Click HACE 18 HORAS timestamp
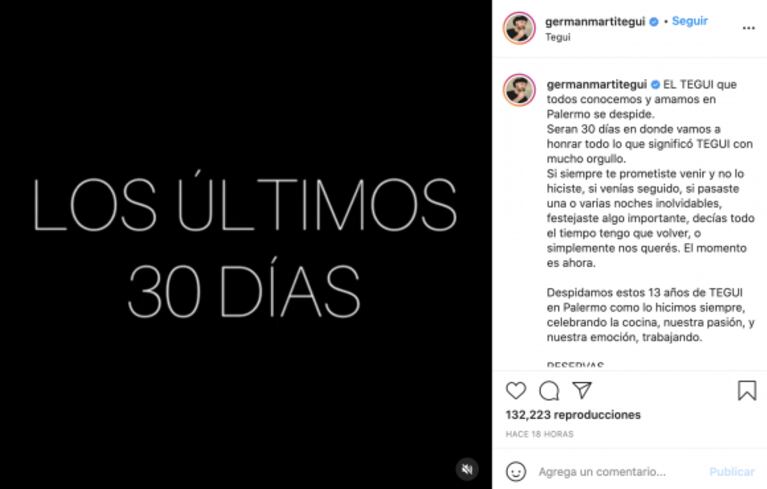The width and height of the screenshot is (767, 489). click(x=539, y=434)
